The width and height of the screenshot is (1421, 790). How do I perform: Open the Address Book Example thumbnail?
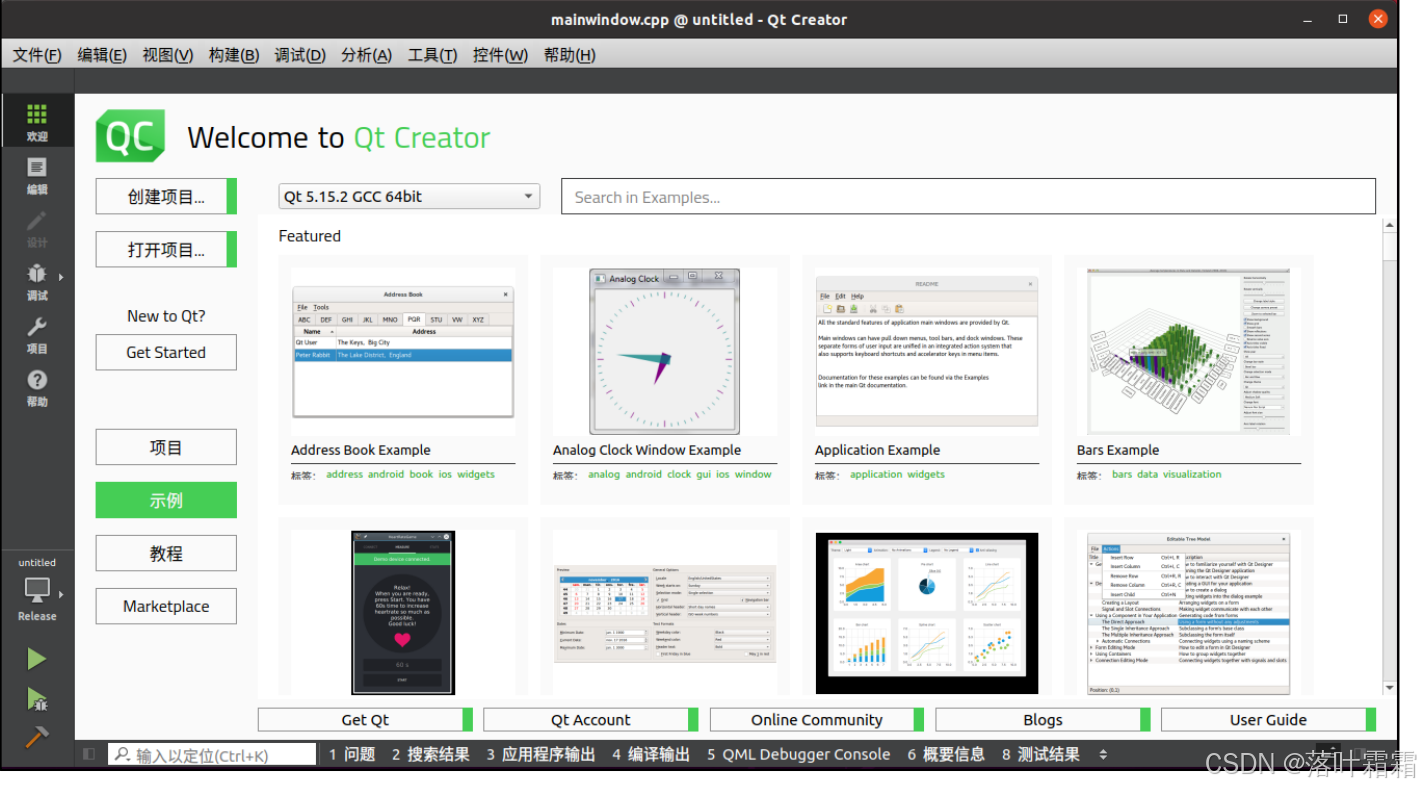click(x=403, y=351)
